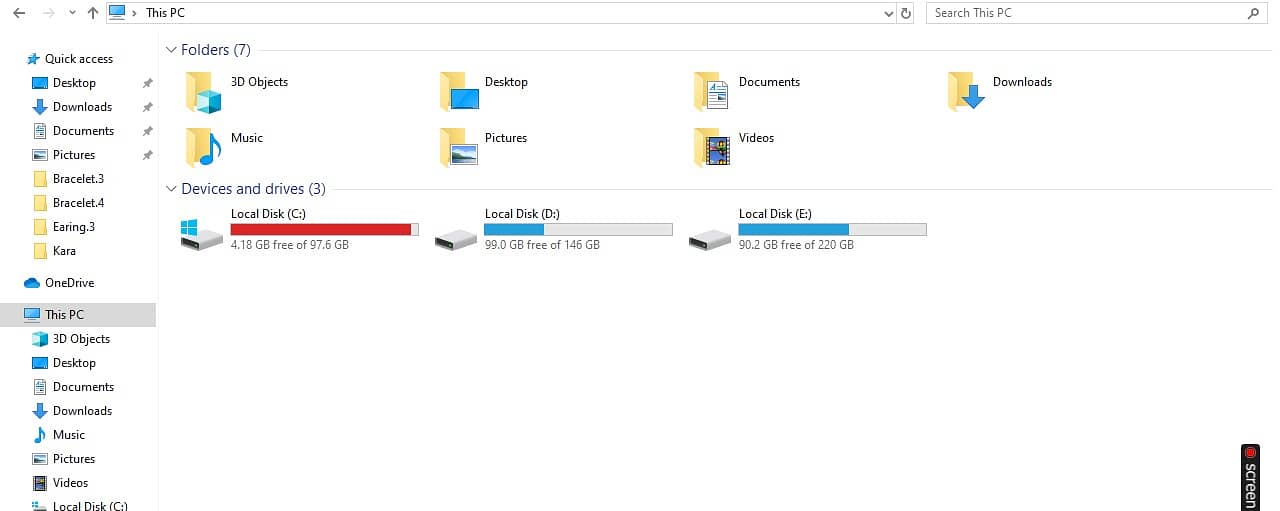Collapse the Devices and drives group
The width and height of the screenshot is (1280, 511).
(x=171, y=189)
